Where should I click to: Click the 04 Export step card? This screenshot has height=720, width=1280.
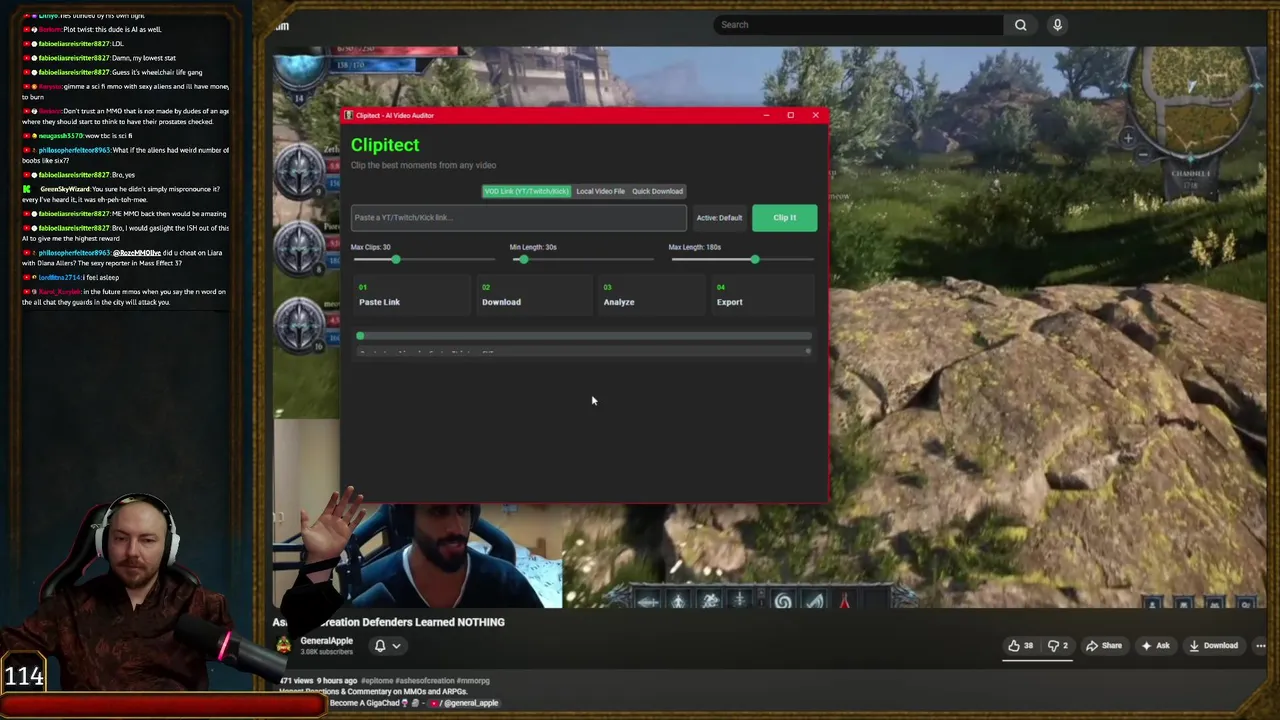[x=763, y=295]
